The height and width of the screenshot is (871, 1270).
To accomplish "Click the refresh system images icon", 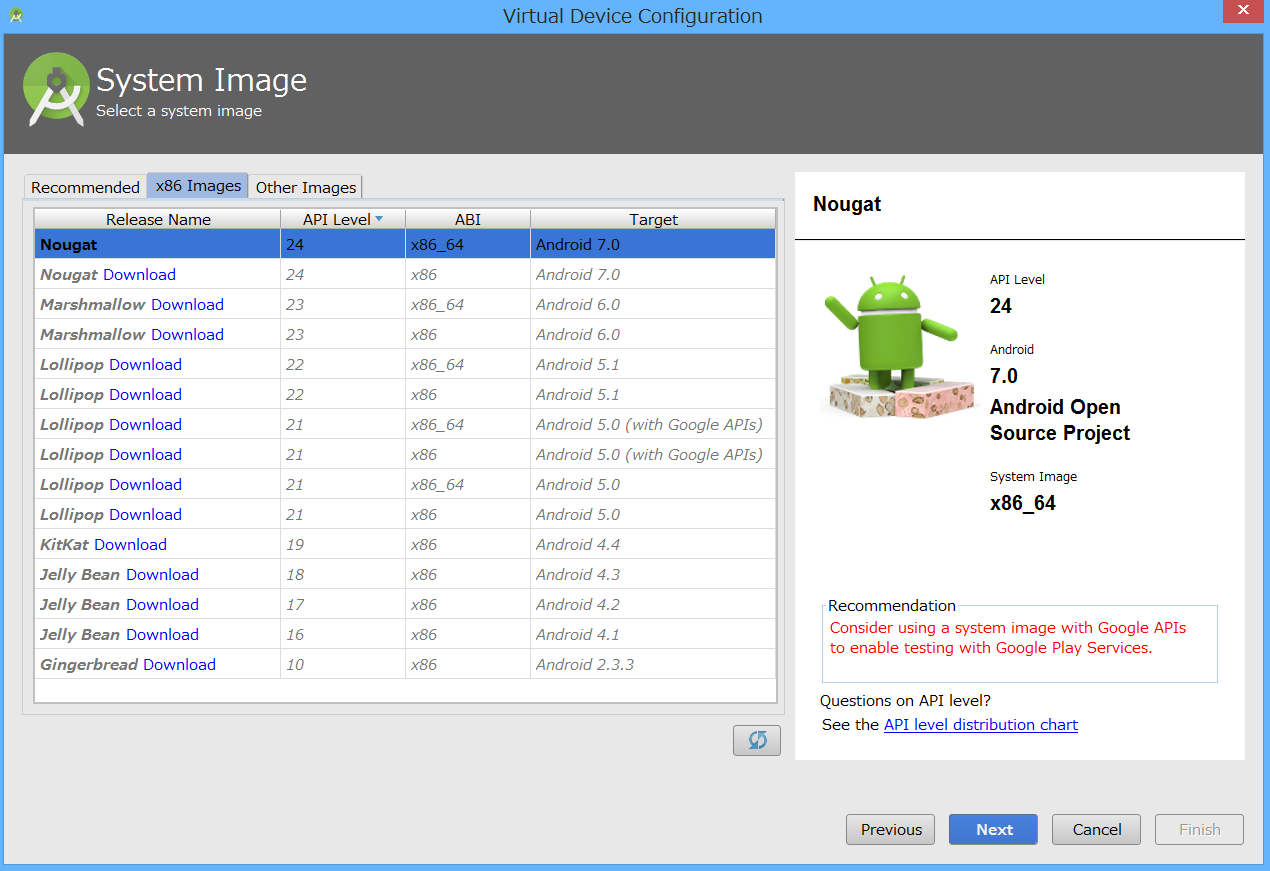I will coord(756,740).
